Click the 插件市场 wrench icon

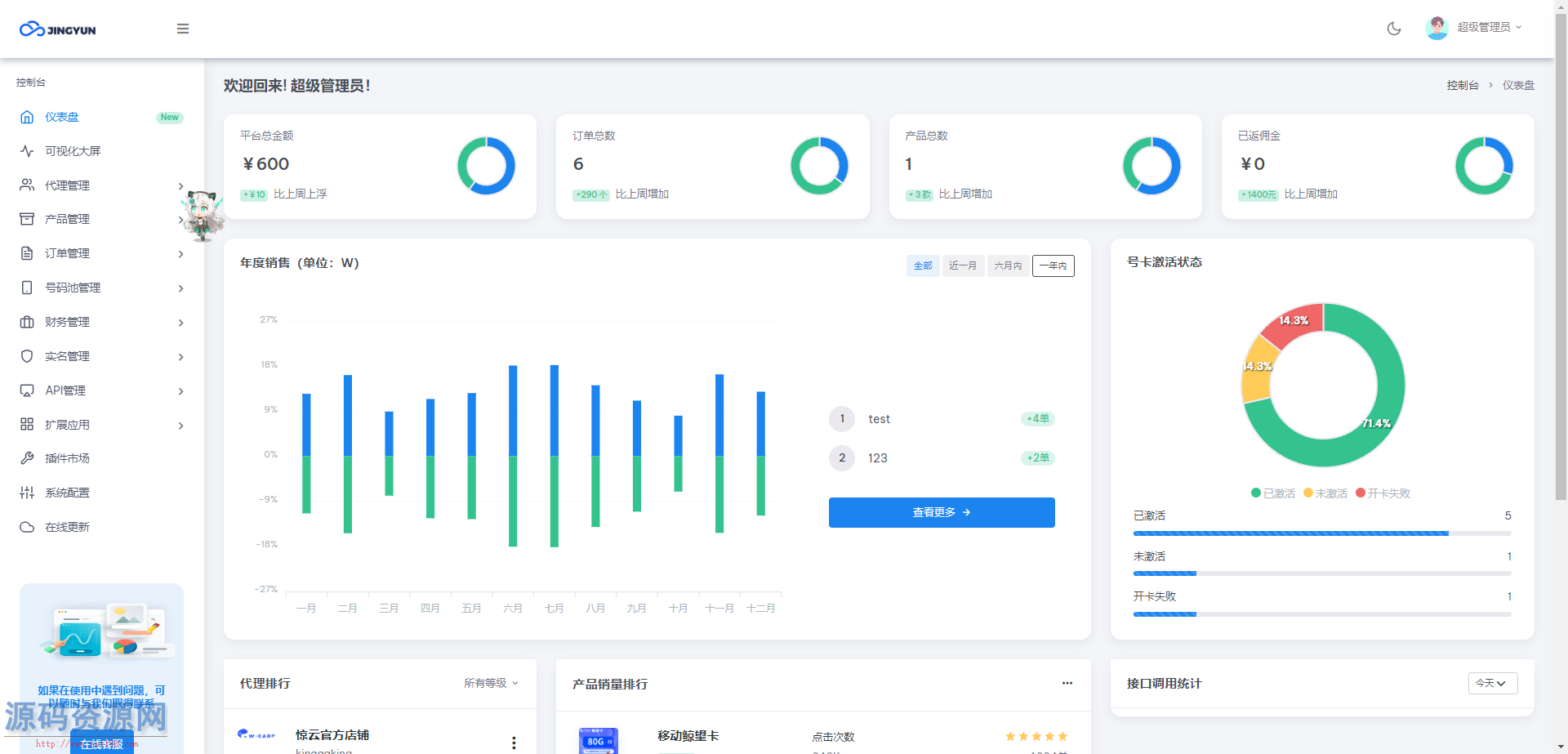pos(27,458)
